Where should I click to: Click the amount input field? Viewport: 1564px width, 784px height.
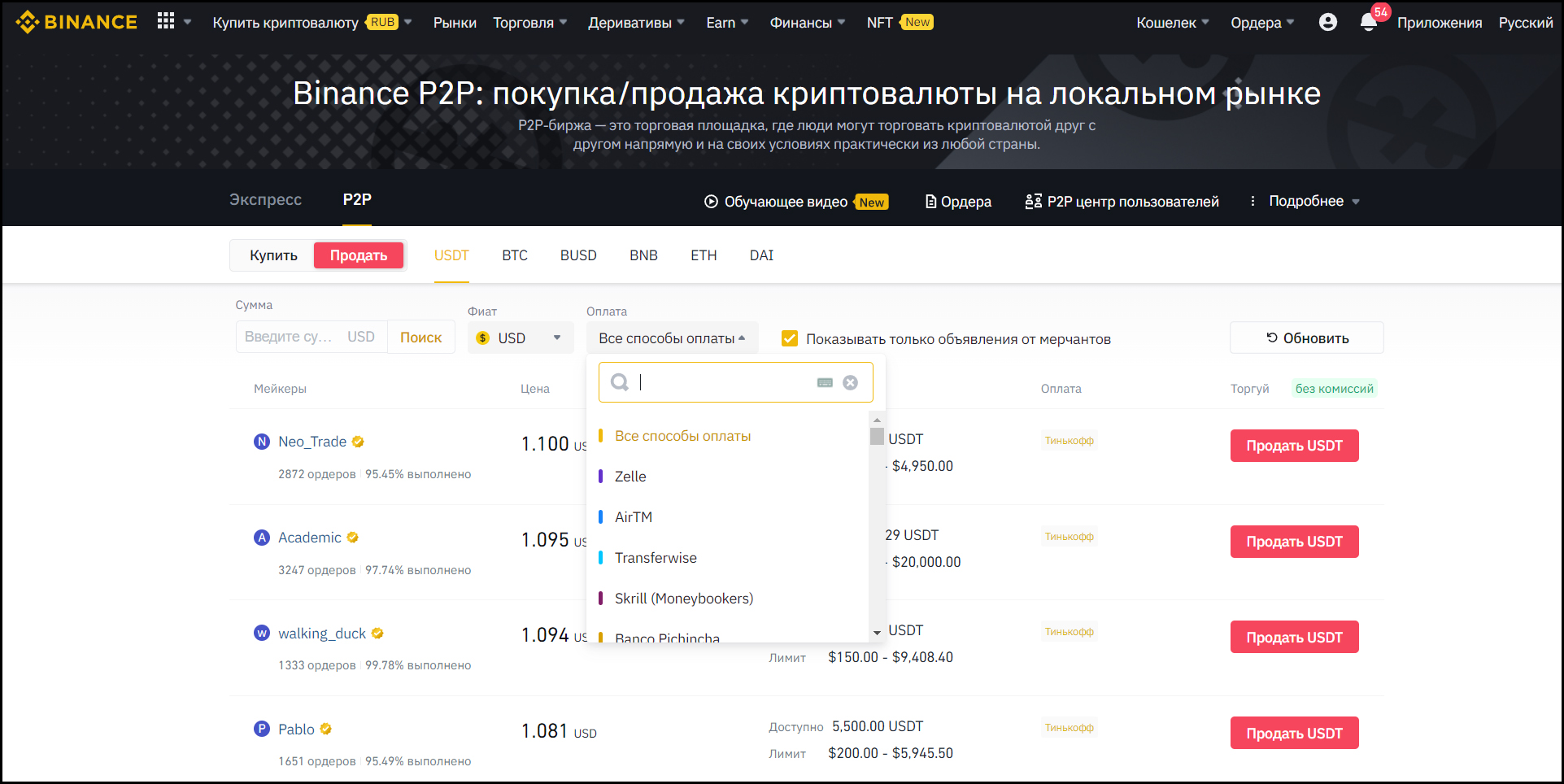tap(311, 337)
